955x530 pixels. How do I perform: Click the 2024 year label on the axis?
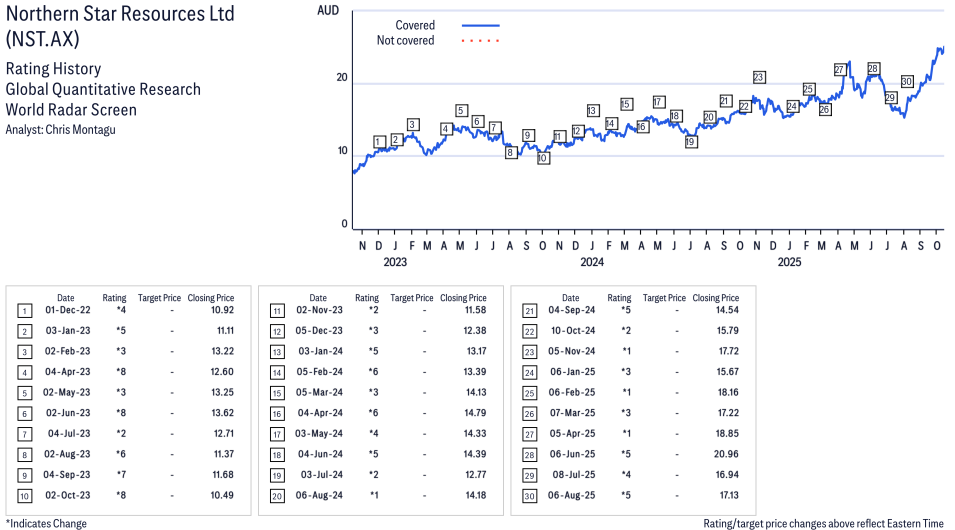(x=592, y=263)
